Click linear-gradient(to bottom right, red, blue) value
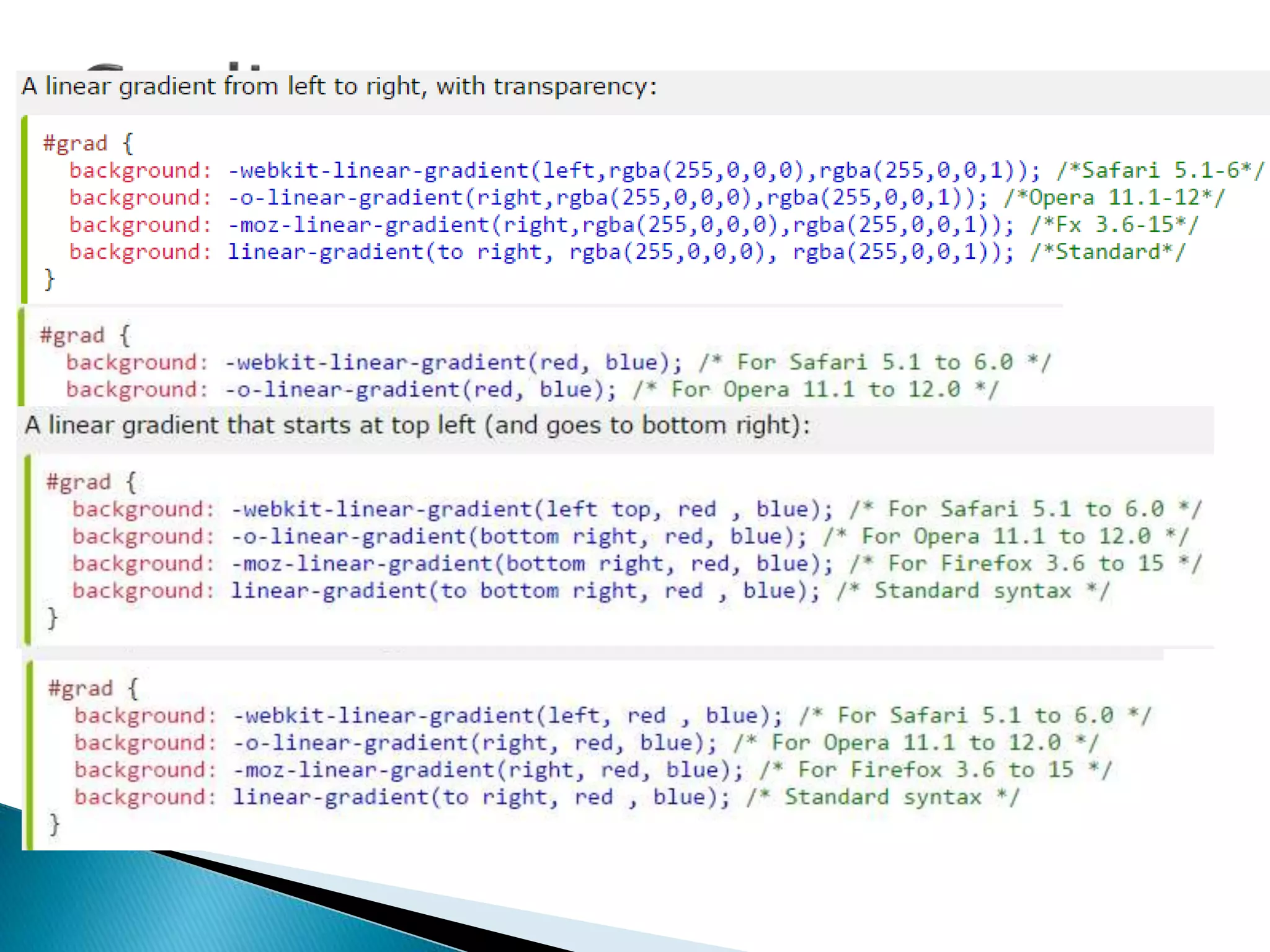Image resolution: width=1270 pixels, height=952 pixels. click(x=525, y=591)
